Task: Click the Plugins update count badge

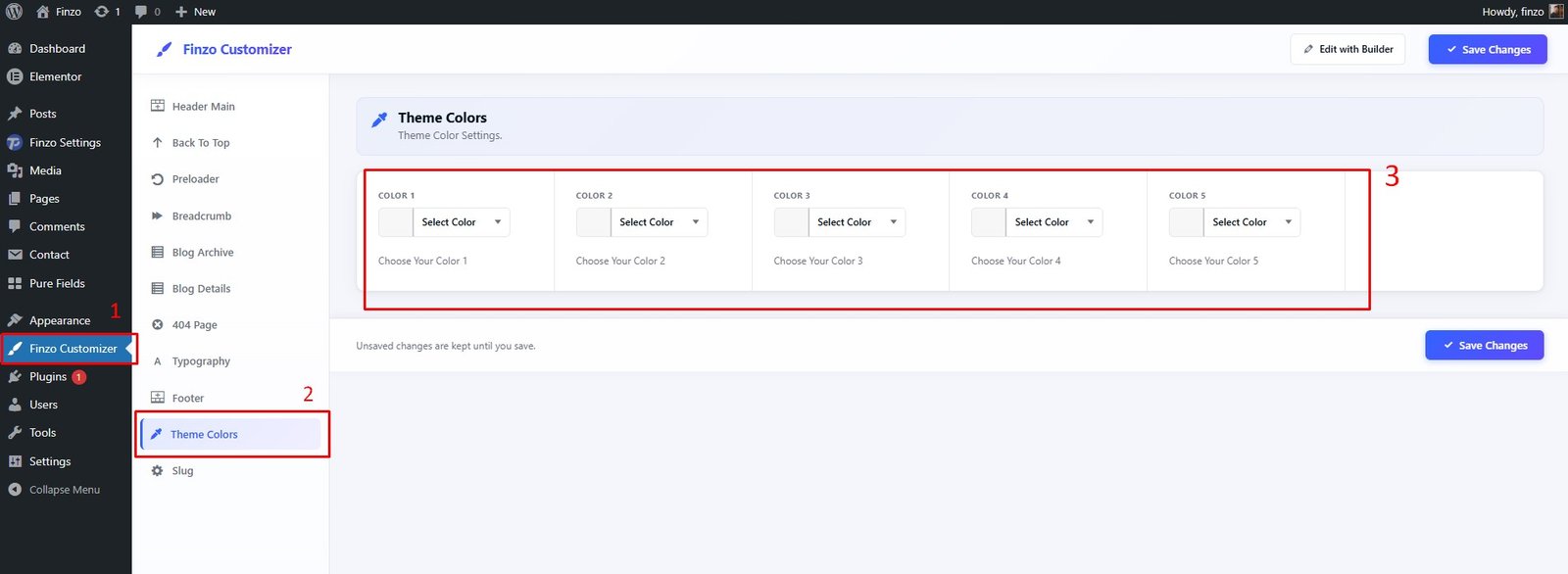Action: coord(79,377)
